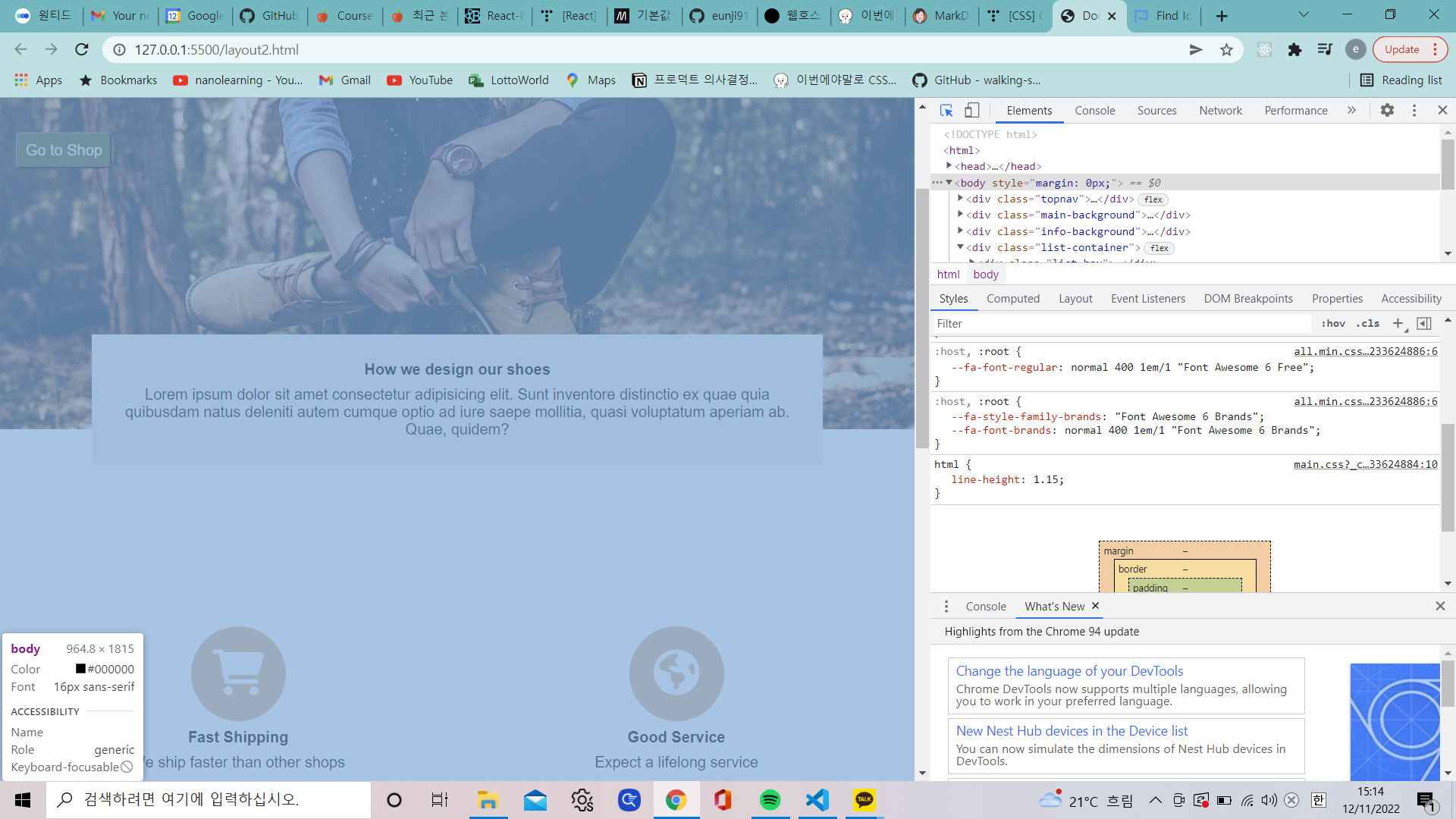Open drawer Console tab
The height and width of the screenshot is (819, 1456).
pyautogui.click(x=985, y=607)
